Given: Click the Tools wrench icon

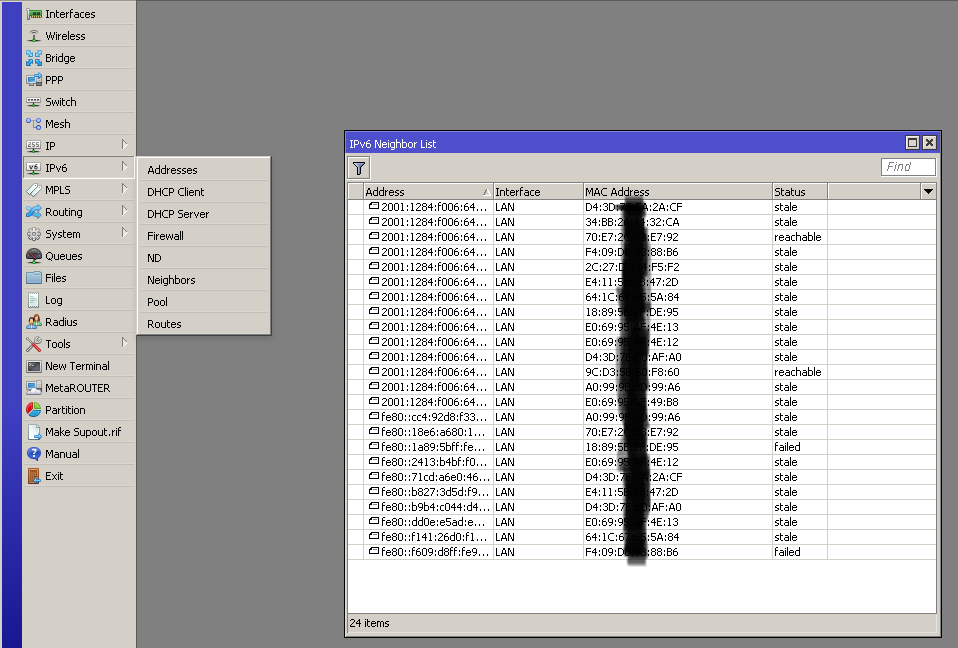Looking at the screenshot, I should click(34, 343).
